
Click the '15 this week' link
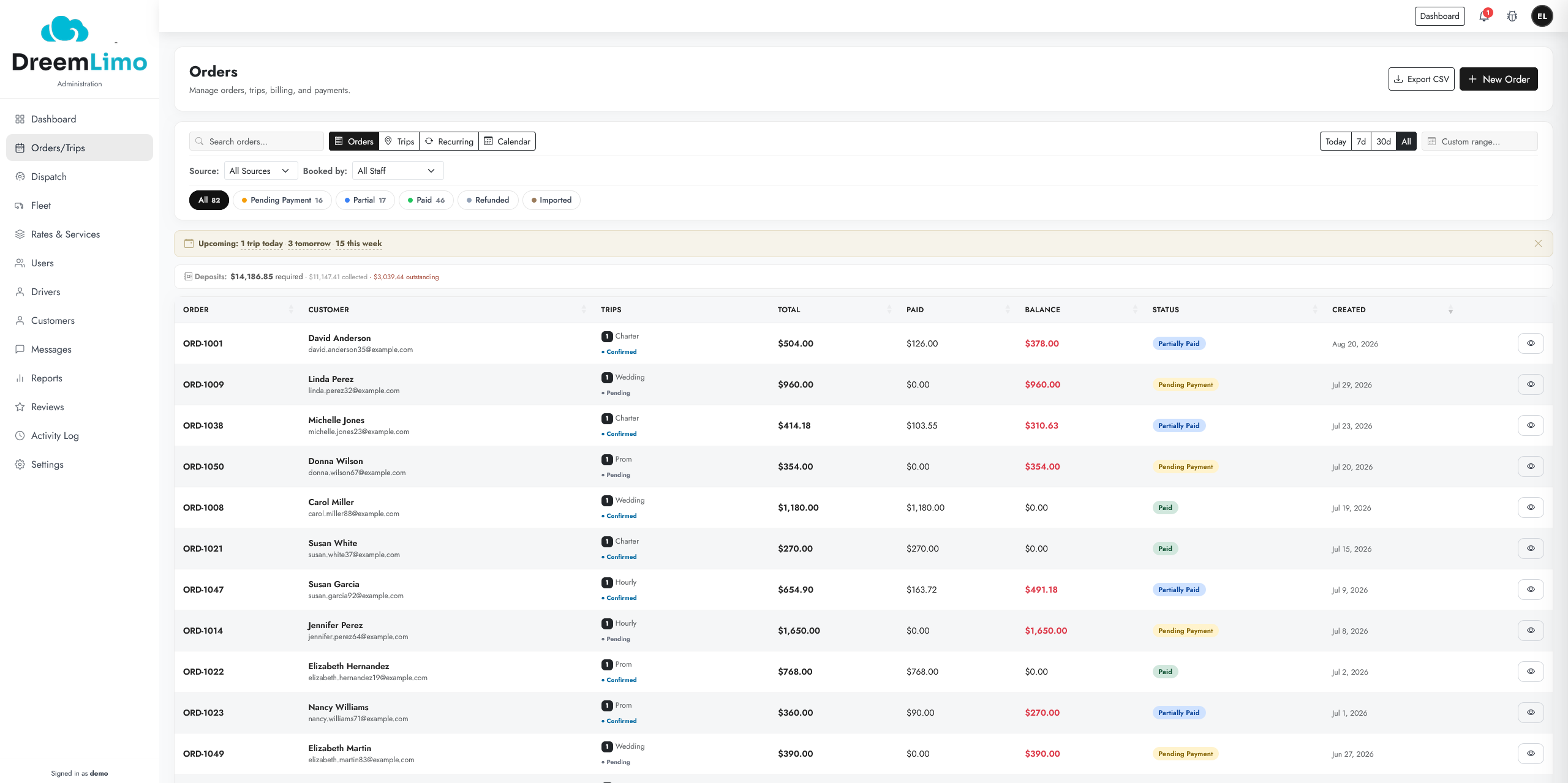pyautogui.click(x=358, y=244)
